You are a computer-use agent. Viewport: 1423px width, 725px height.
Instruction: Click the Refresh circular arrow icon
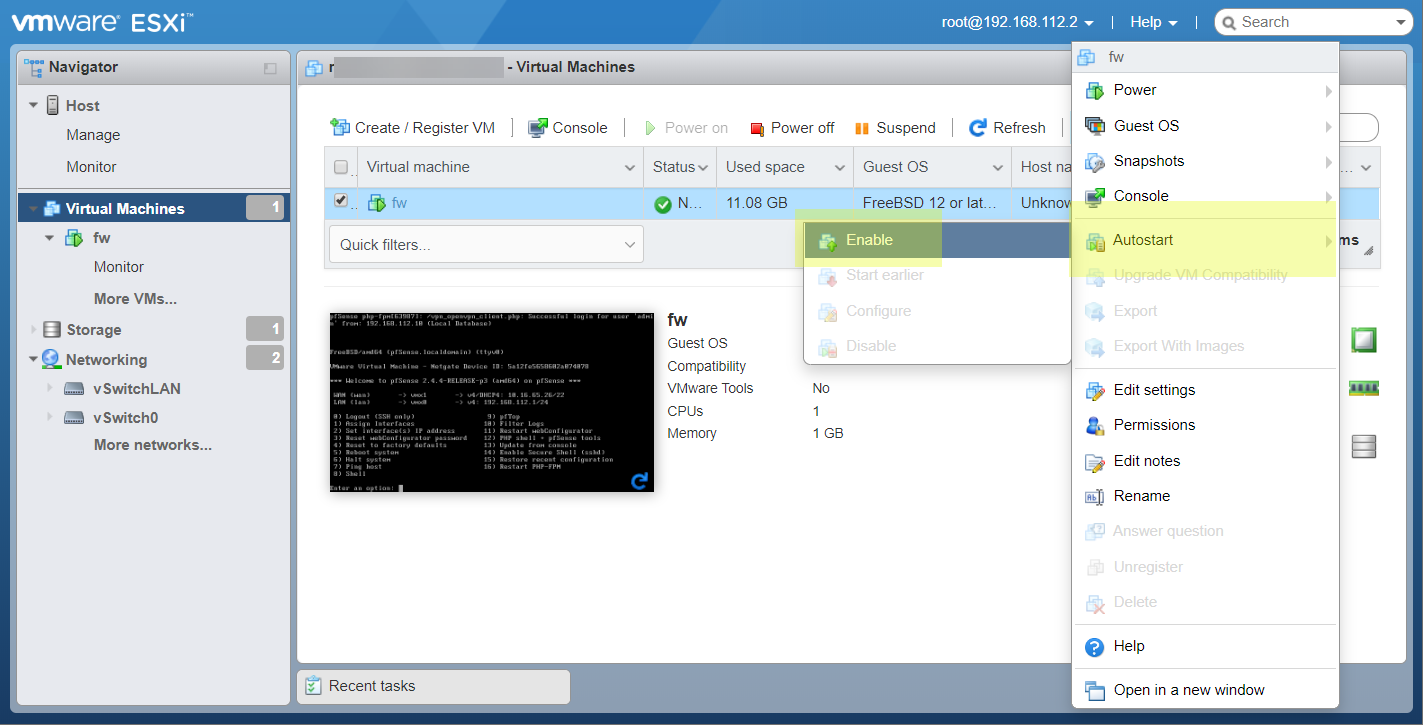click(978, 128)
